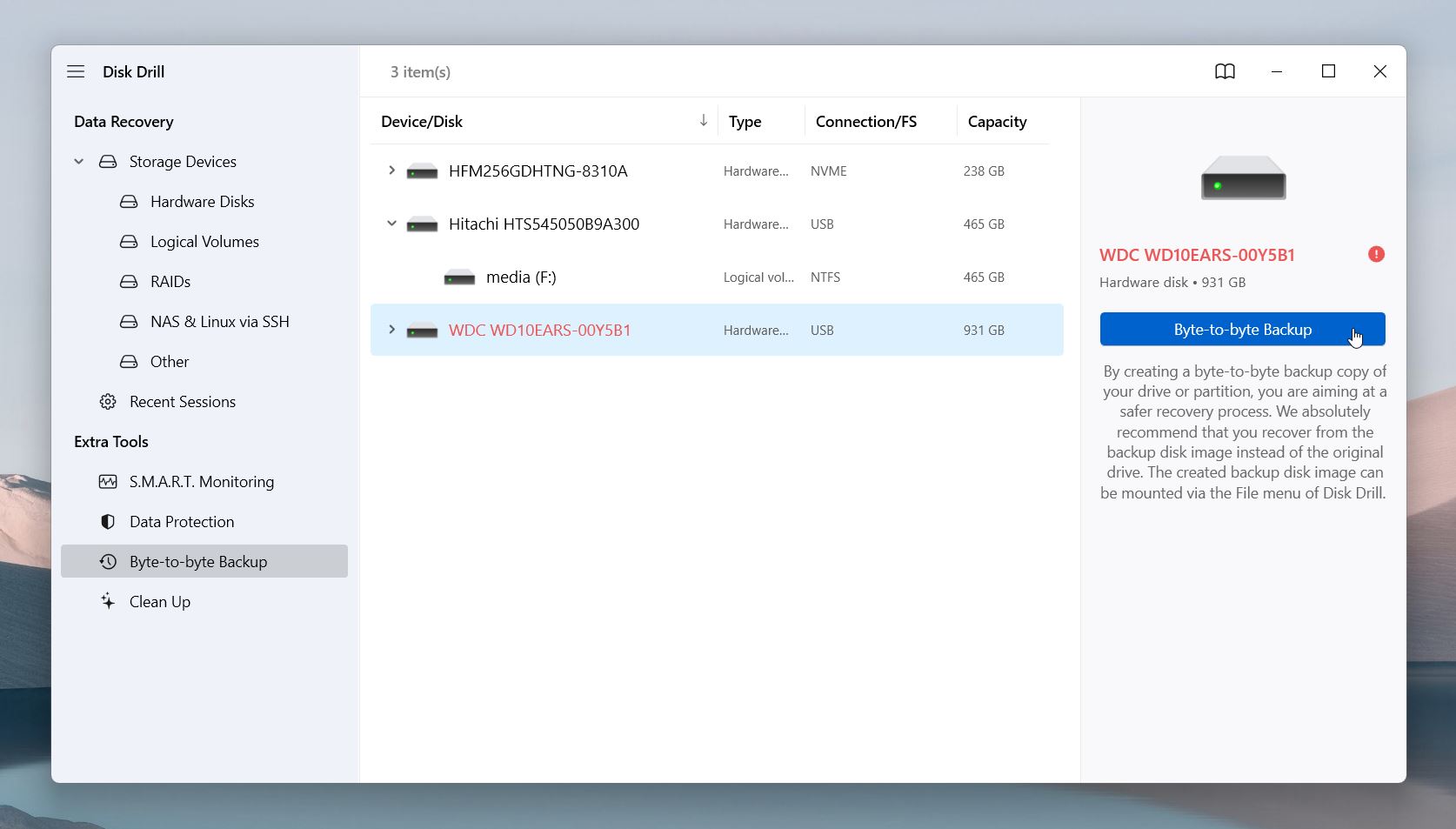1456x829 pixels.
Task: Expand the HFM256GDHTNG-8310A disk row
Action: [x=391, y=170]
